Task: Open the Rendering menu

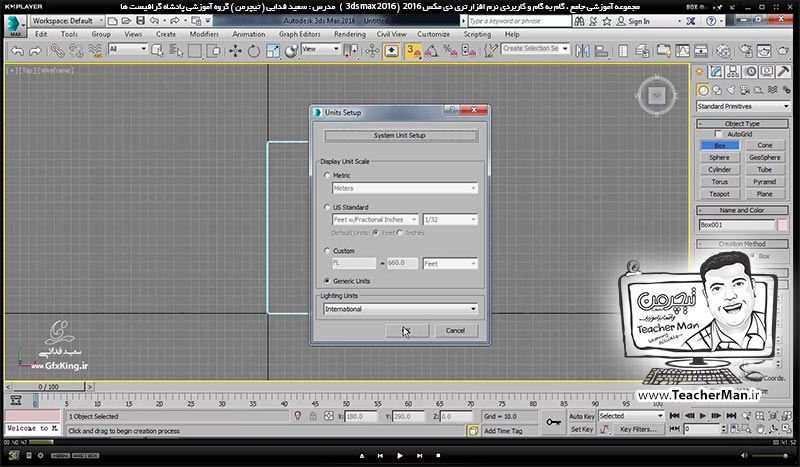Action: pos(349,34)
